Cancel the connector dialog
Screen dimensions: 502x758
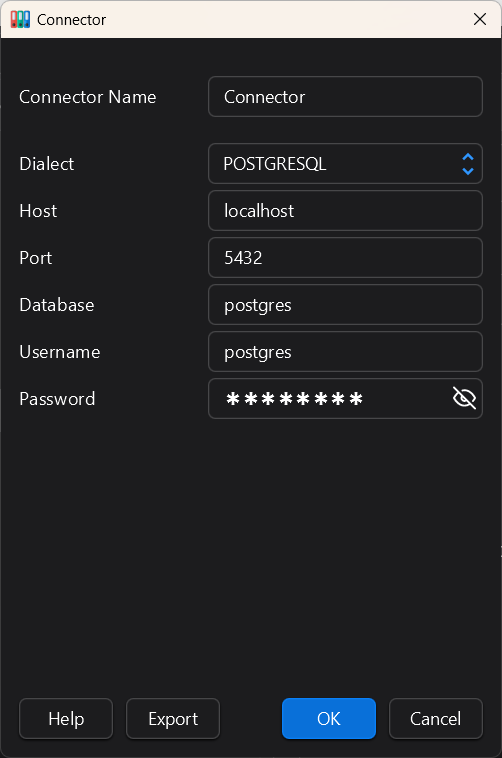(436, 718)
